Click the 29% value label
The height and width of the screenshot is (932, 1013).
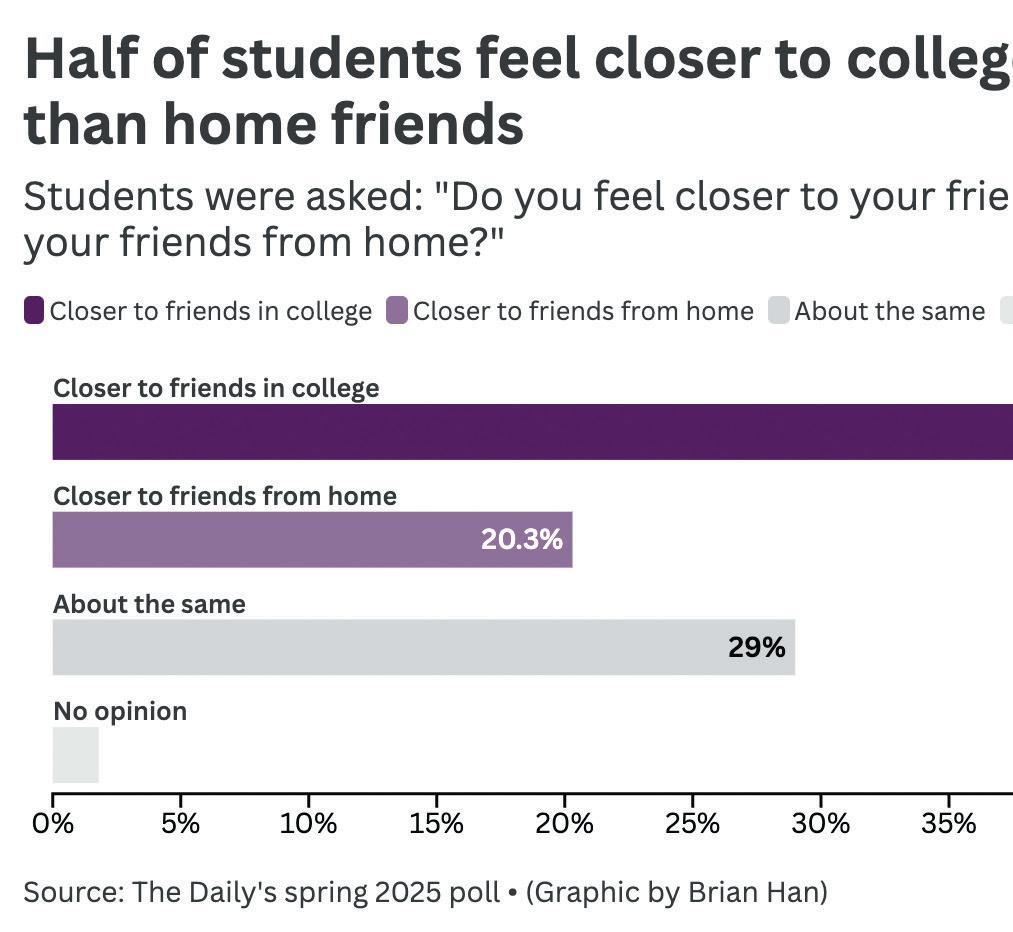(756, 648)
